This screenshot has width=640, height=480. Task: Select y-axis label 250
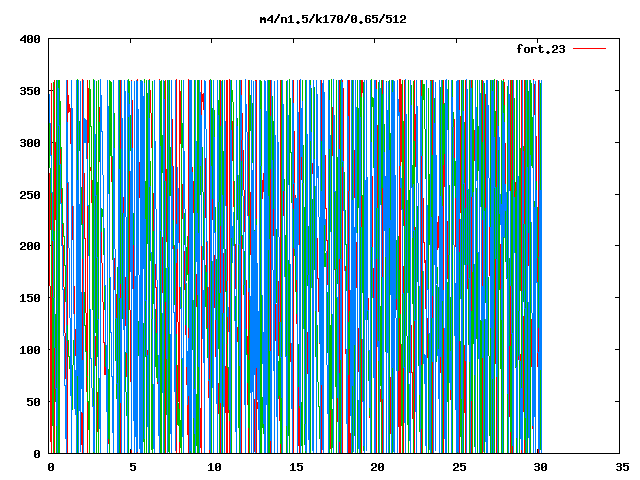[x=30, y=195]
